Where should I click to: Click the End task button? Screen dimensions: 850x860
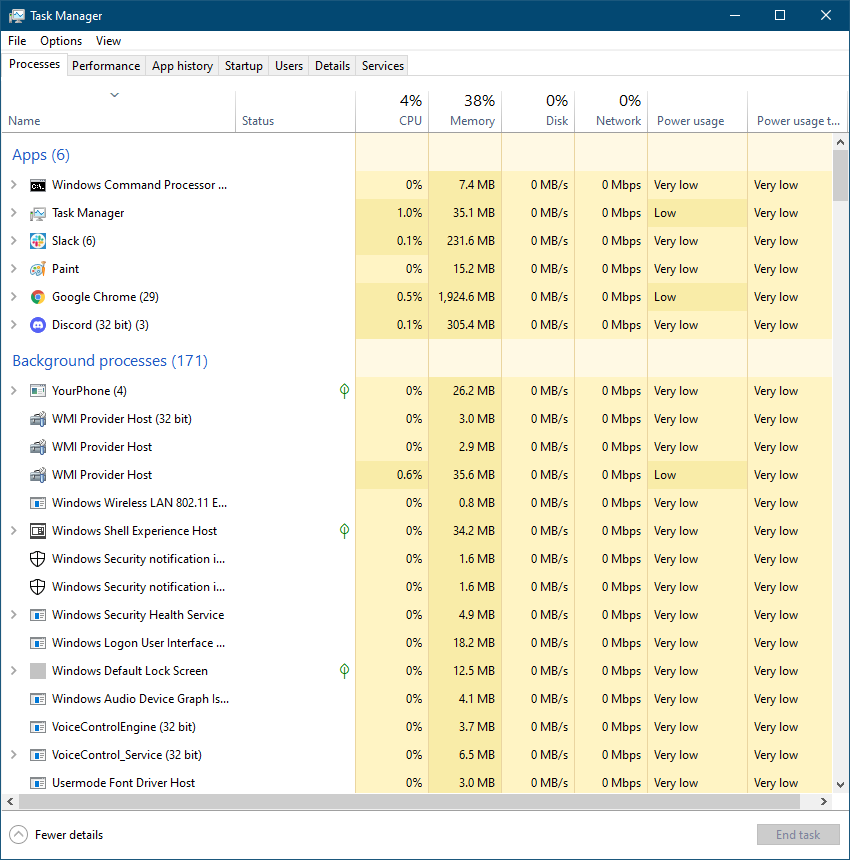point(798,835)
